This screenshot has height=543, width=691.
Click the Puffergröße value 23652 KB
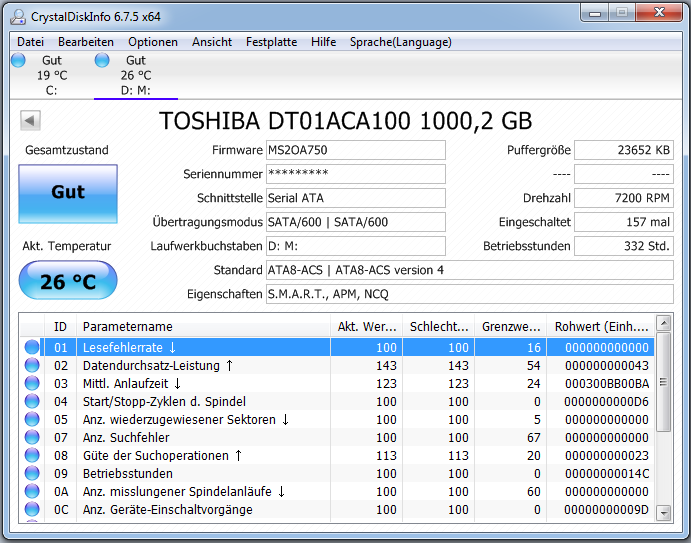coord(624,150)
